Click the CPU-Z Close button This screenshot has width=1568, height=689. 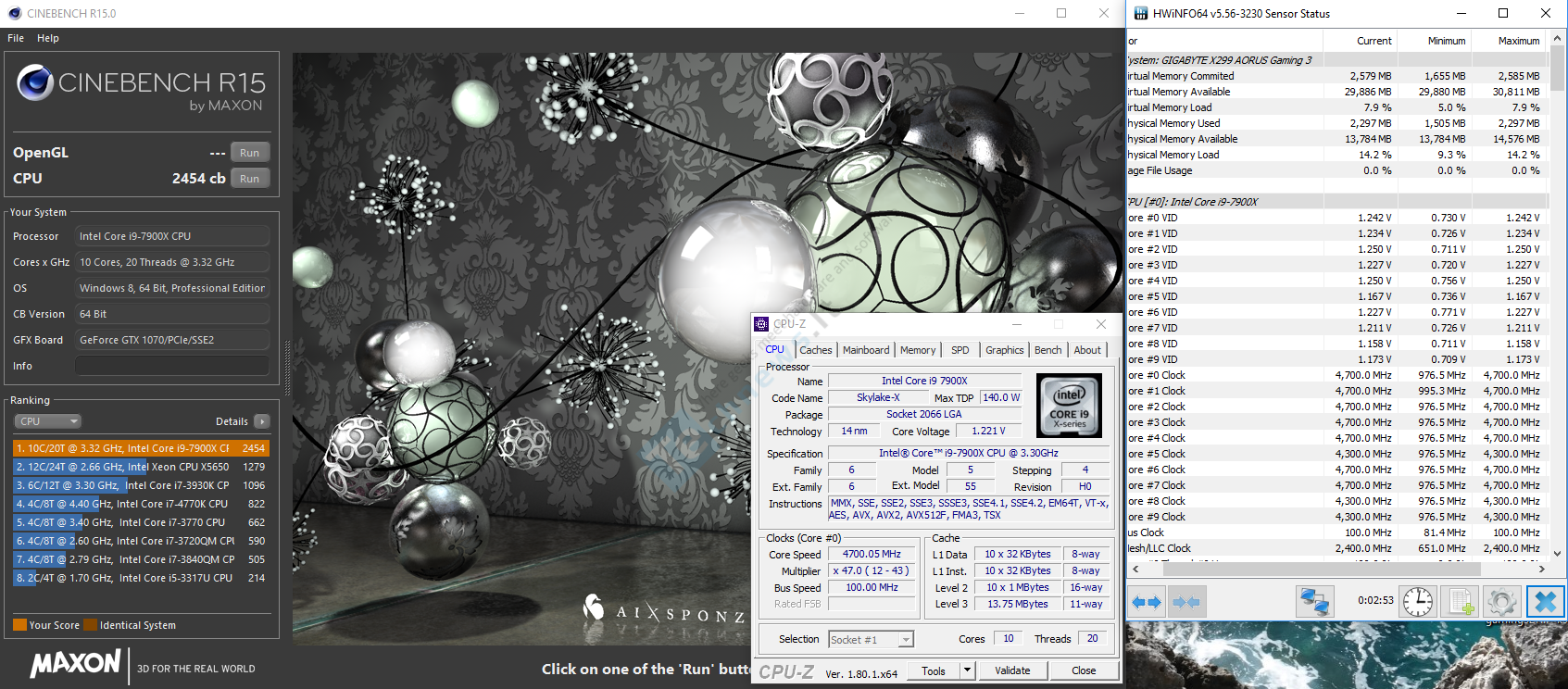[1084, 670]
